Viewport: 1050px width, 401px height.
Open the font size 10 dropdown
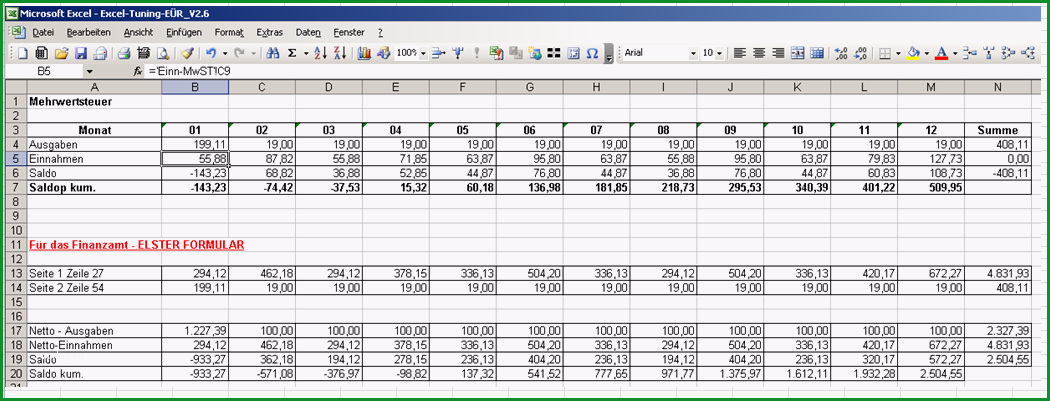click(719, 54)
